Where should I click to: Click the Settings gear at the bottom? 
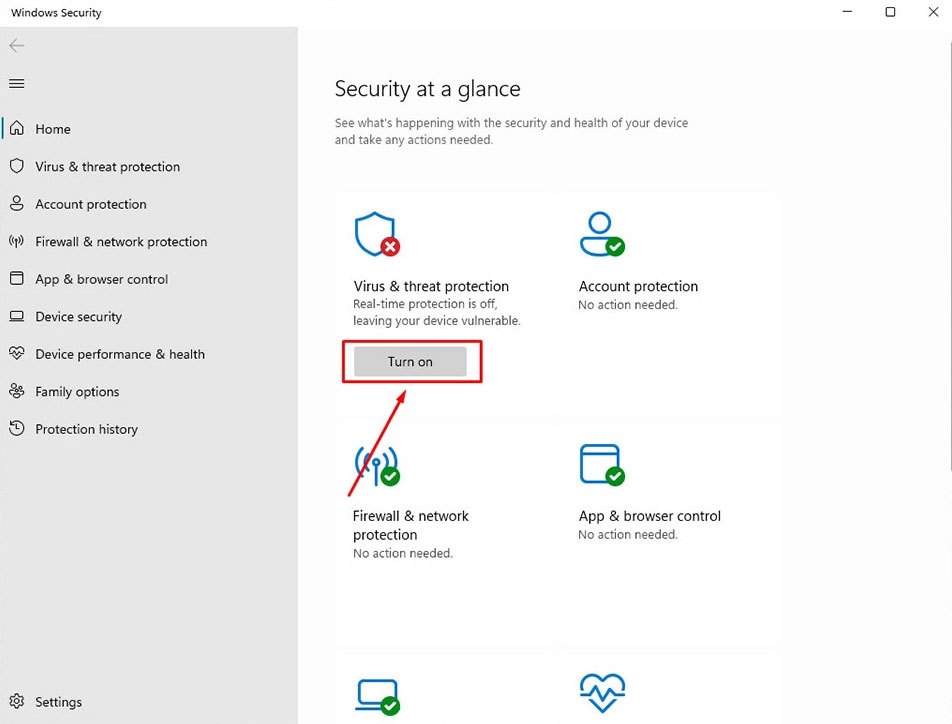pyautogui.click(x=17, y=701)
